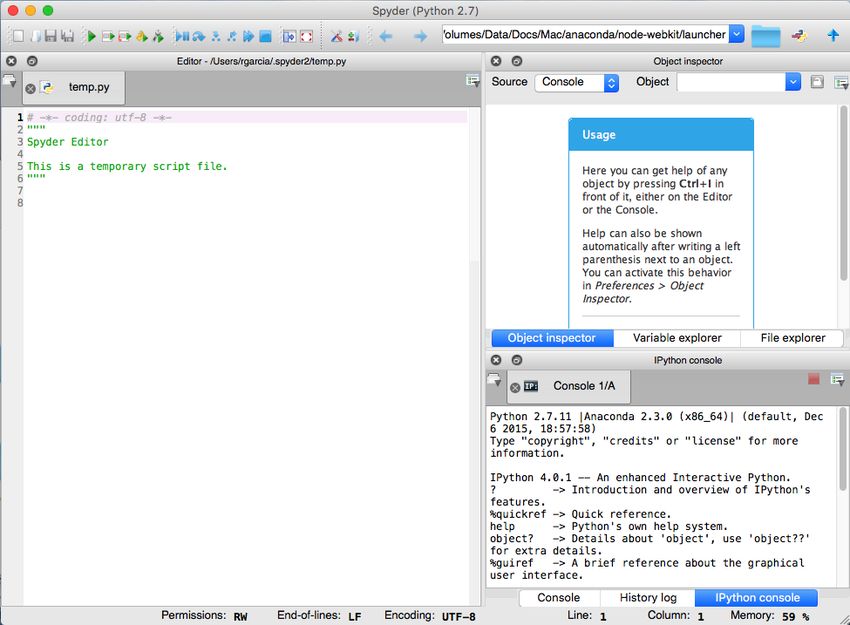This screenshot has height=625, width=850.
Task: Undock the IPython console pane
Action: (x=517, y=360)
